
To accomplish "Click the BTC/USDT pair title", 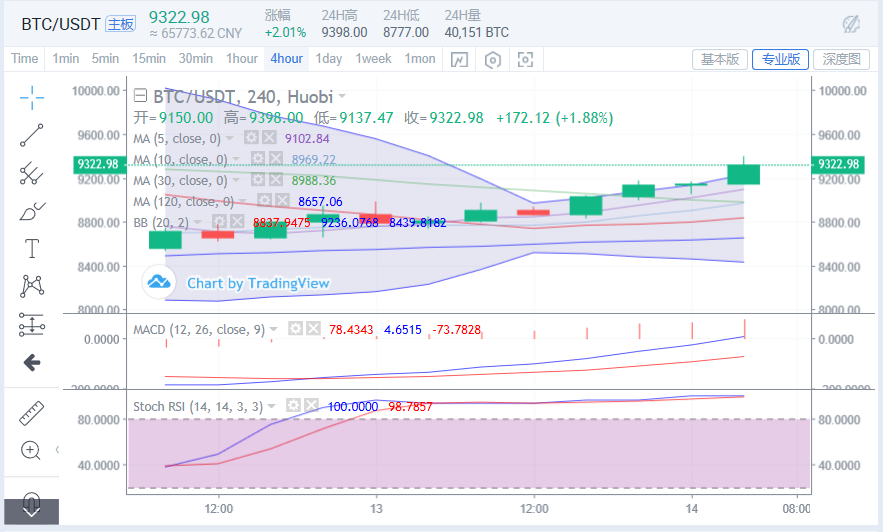I will (61, 24).
